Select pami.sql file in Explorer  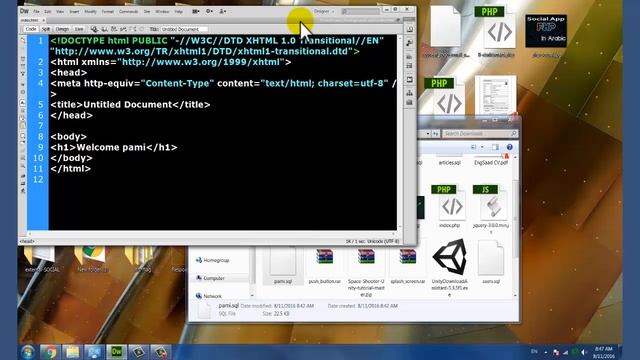(282, 265)
